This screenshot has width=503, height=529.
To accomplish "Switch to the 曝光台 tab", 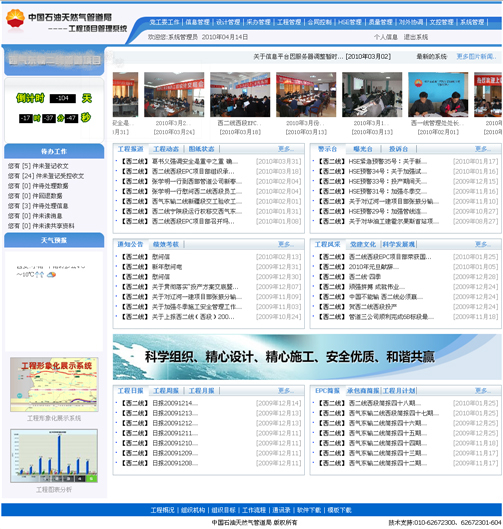I will [x=363, y=149].
